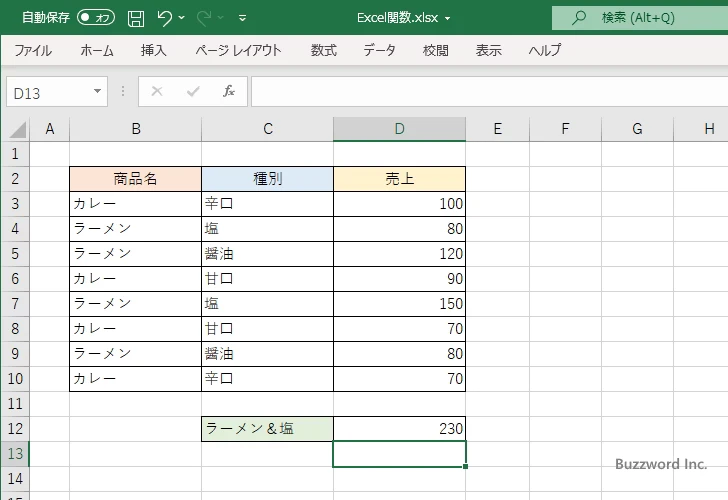Select row 13 header
Screen dimensions: 728x500
coord(15,454)
